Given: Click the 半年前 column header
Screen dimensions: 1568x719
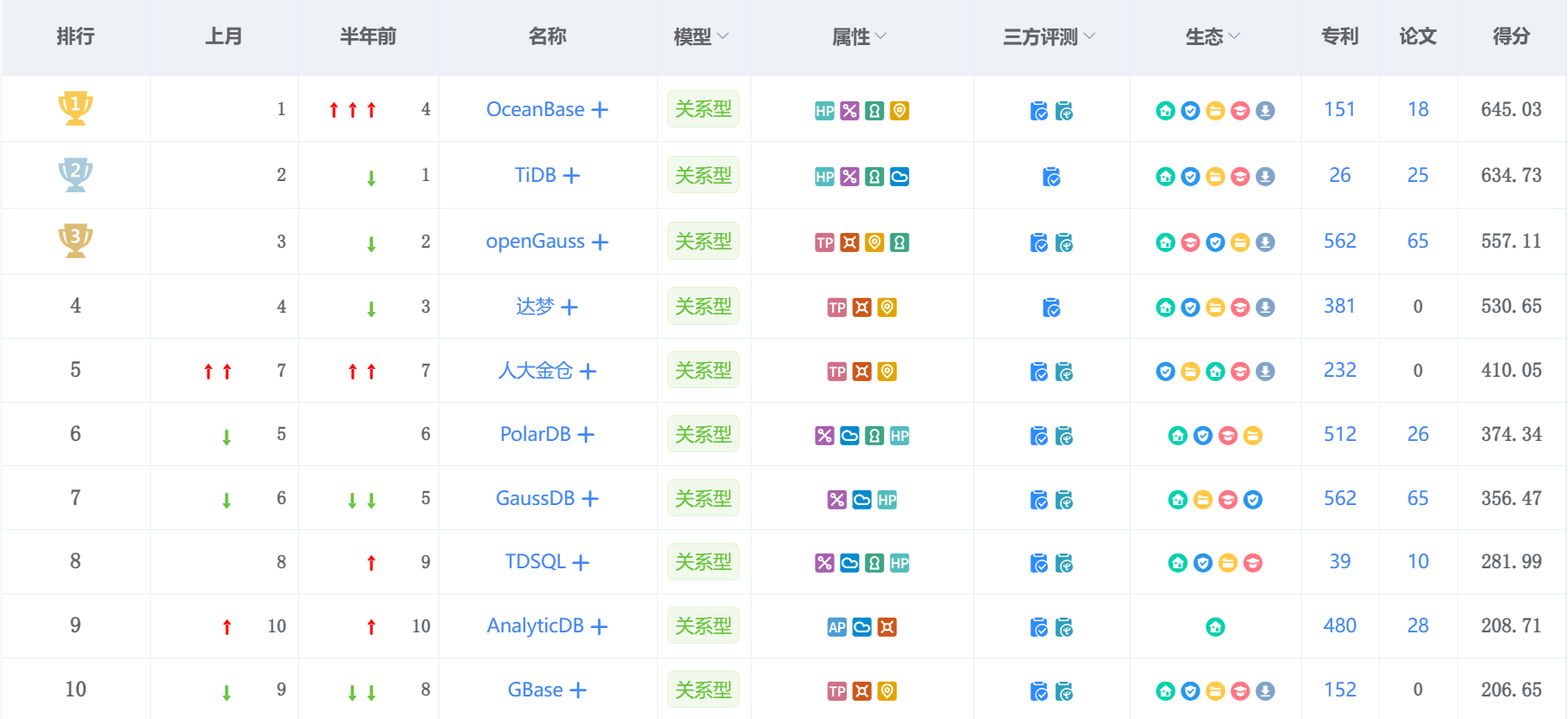Looking at the screenshot, I should [368, 36].
